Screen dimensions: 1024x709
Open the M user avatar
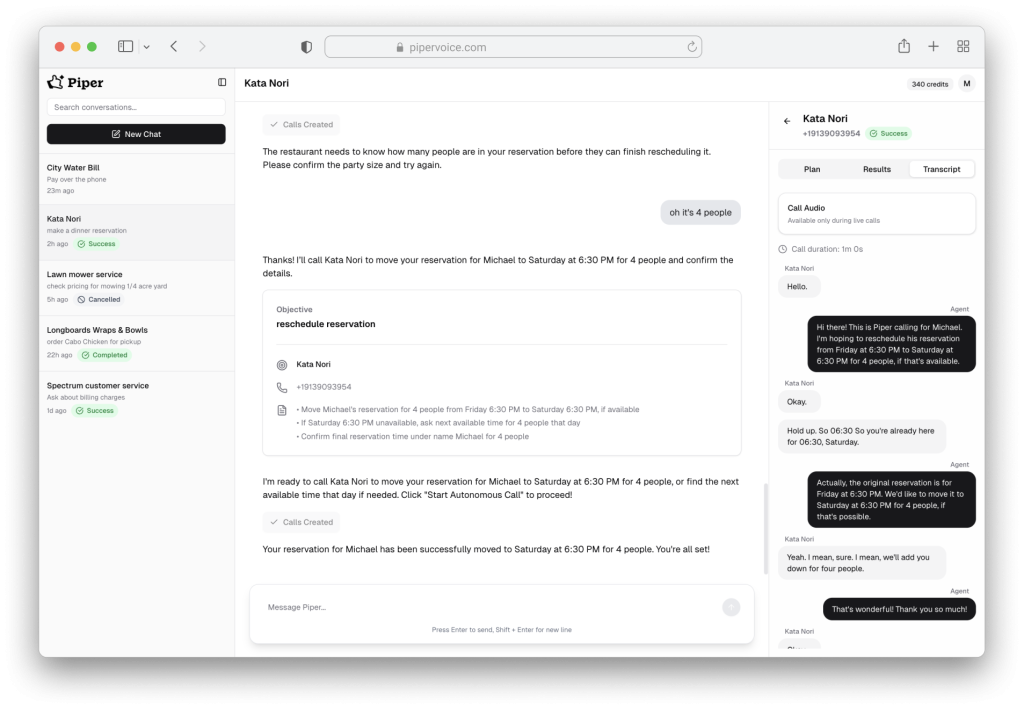coord(966,84)
